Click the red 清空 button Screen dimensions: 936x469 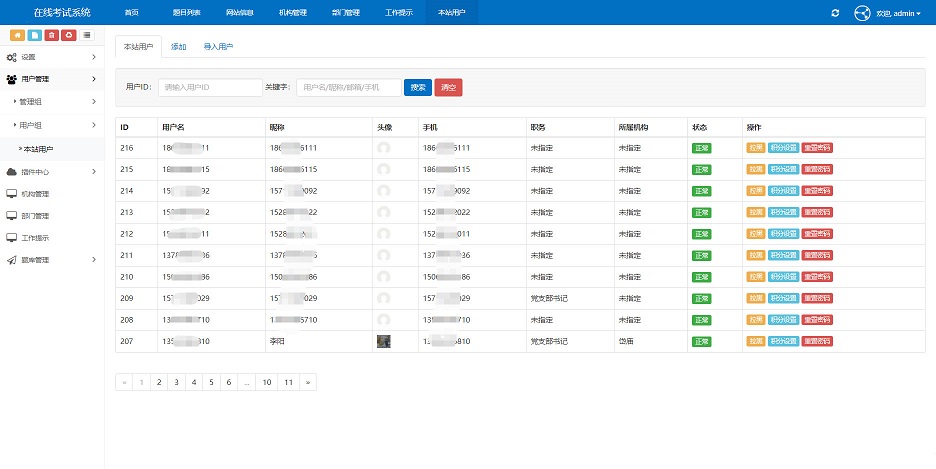click(448, 87)
